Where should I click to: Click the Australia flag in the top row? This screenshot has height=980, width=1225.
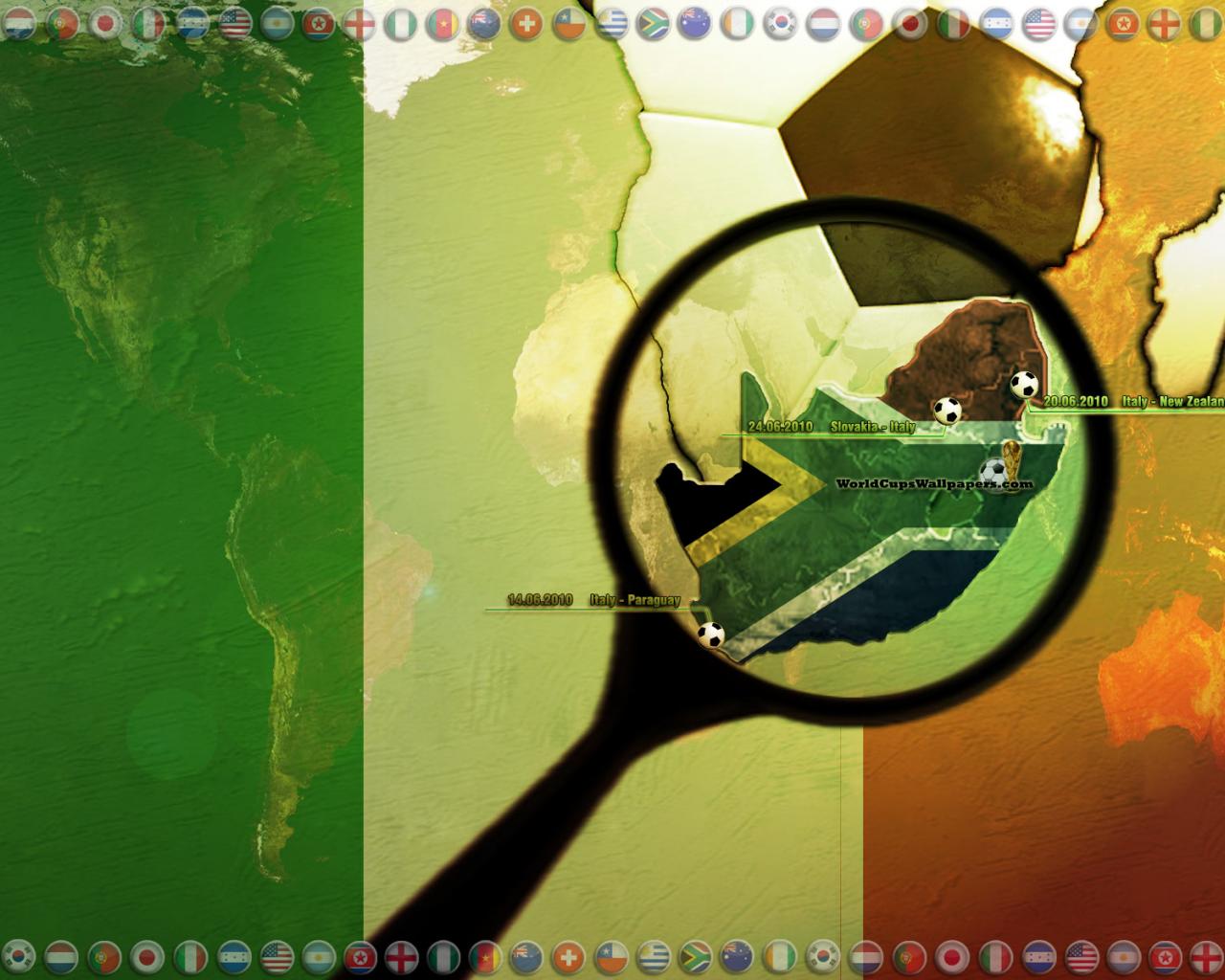point(695,23)
